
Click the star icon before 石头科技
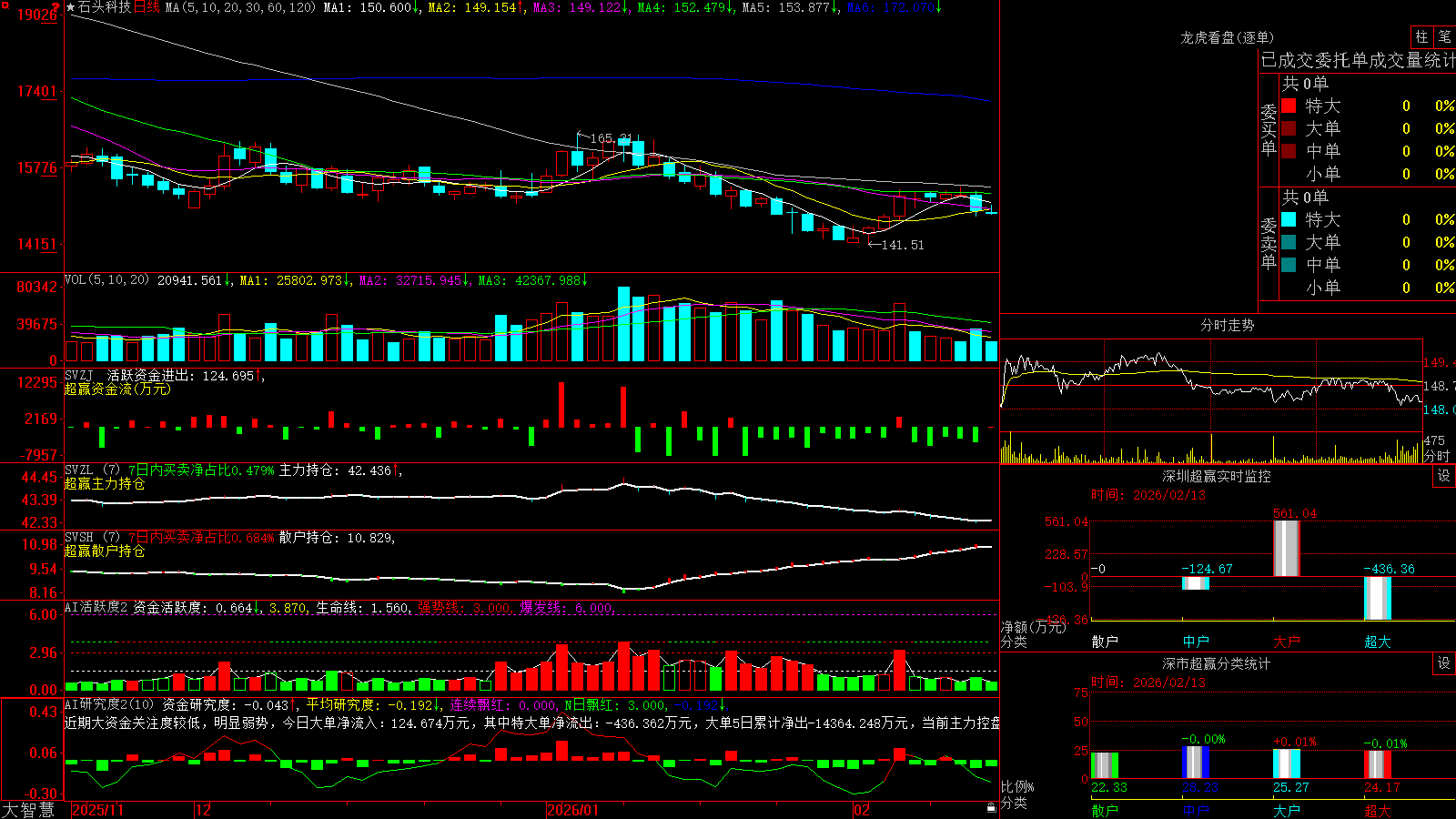click(x=71, y=7)
